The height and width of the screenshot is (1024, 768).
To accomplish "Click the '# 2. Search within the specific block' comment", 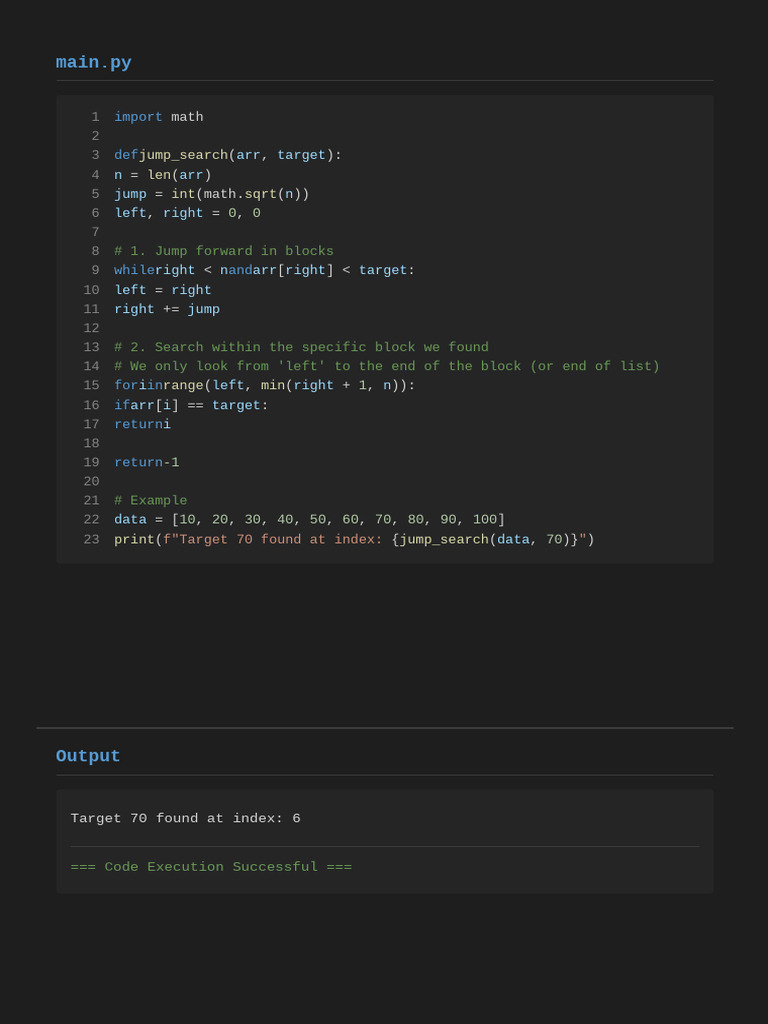I will pyautogui.click(x=301, y=347).
